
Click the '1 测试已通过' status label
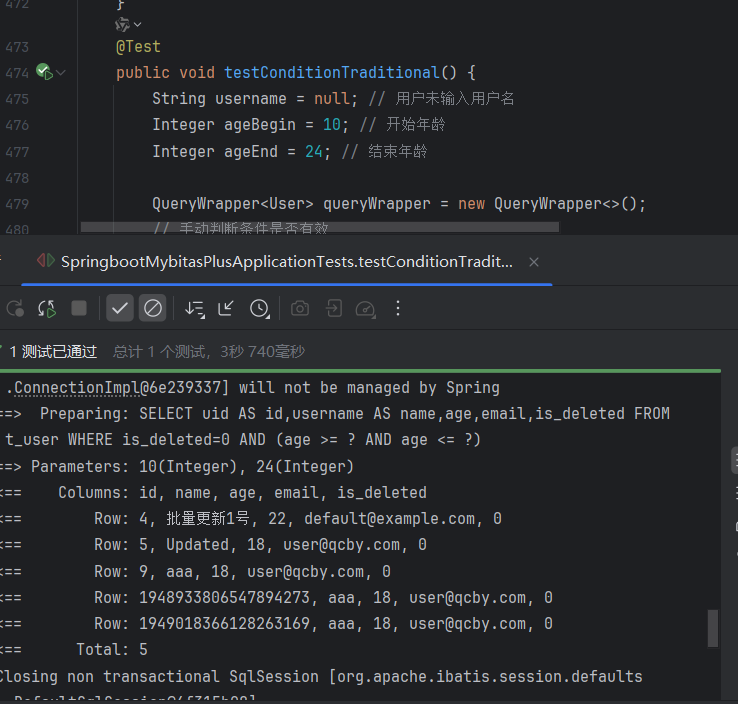click(53, 352)
